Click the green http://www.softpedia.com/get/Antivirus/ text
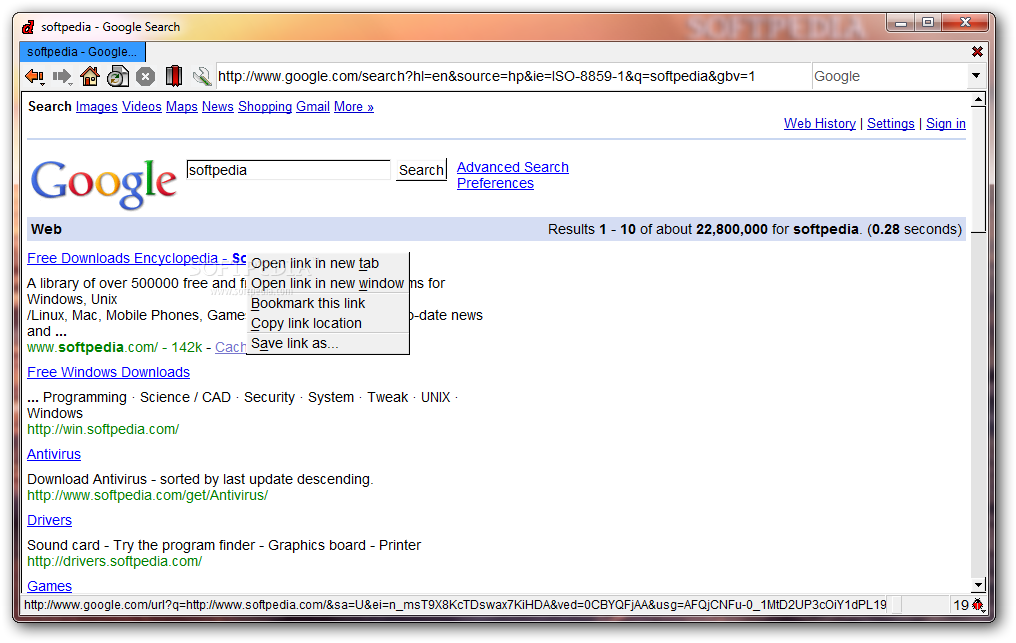Viewport: 1016px width, 643px height. [x=148, y=495]
